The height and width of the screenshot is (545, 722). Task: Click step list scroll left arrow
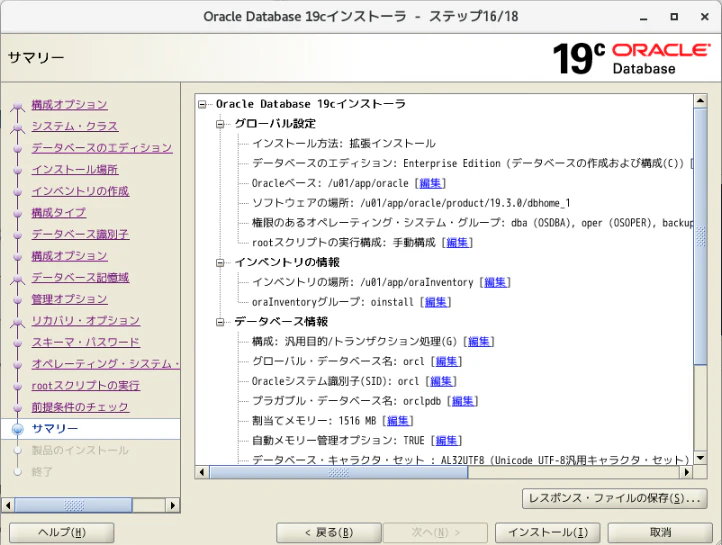[8, 505]
